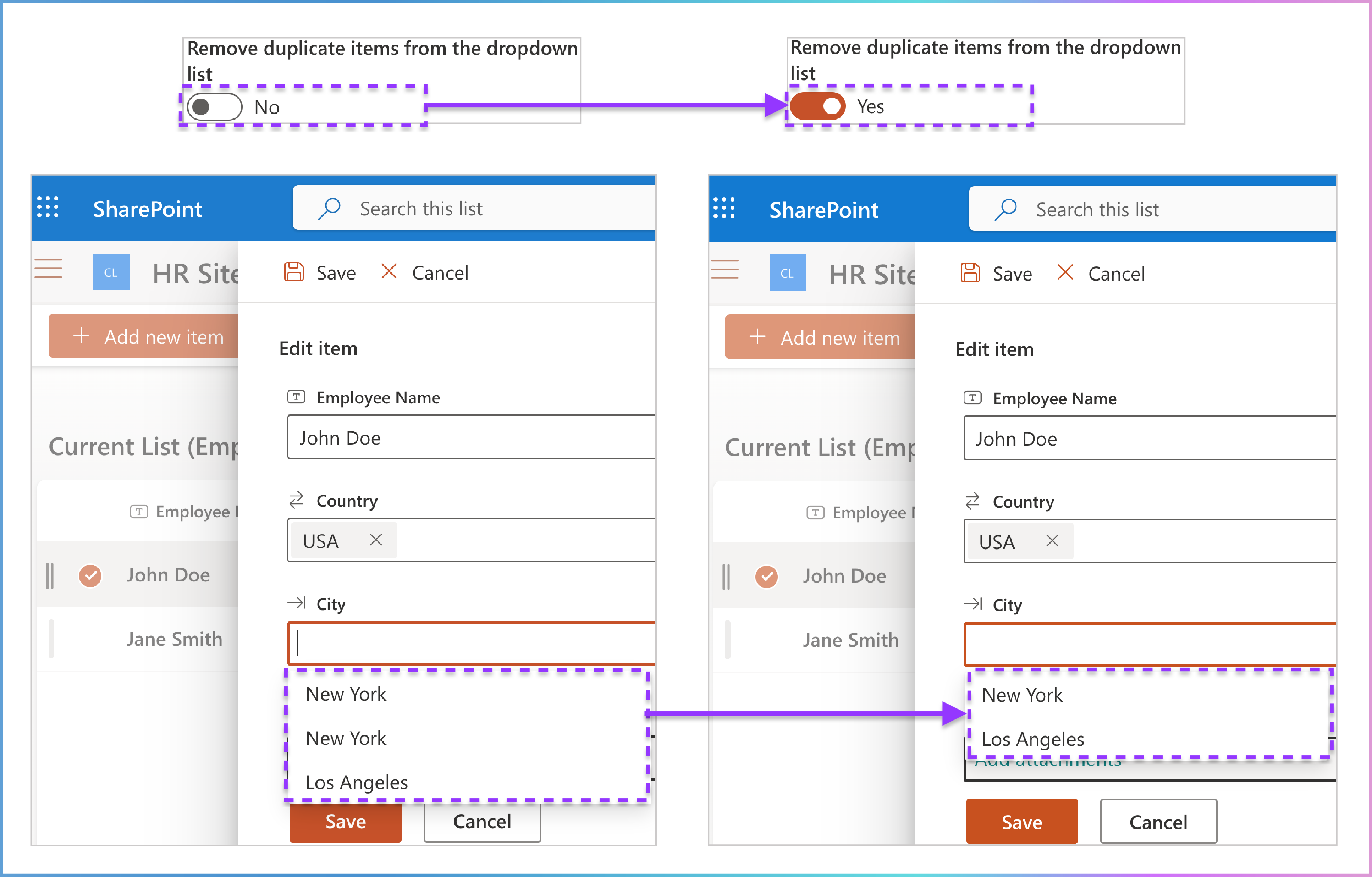Click City combo box in right form
This screenshot has width=1372, height=877.
pos(1150,645)
